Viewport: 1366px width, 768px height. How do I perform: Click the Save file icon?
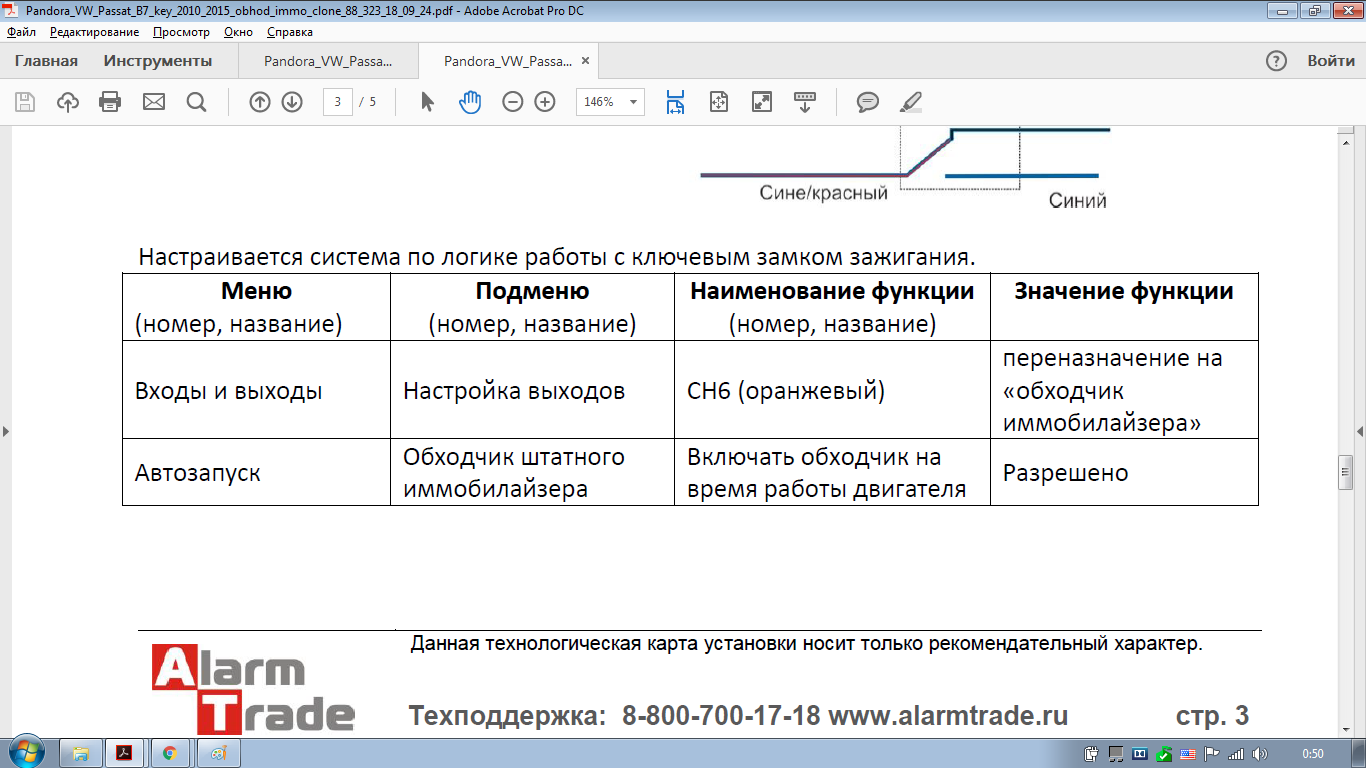pyautogui.click(x=25, y=102)
